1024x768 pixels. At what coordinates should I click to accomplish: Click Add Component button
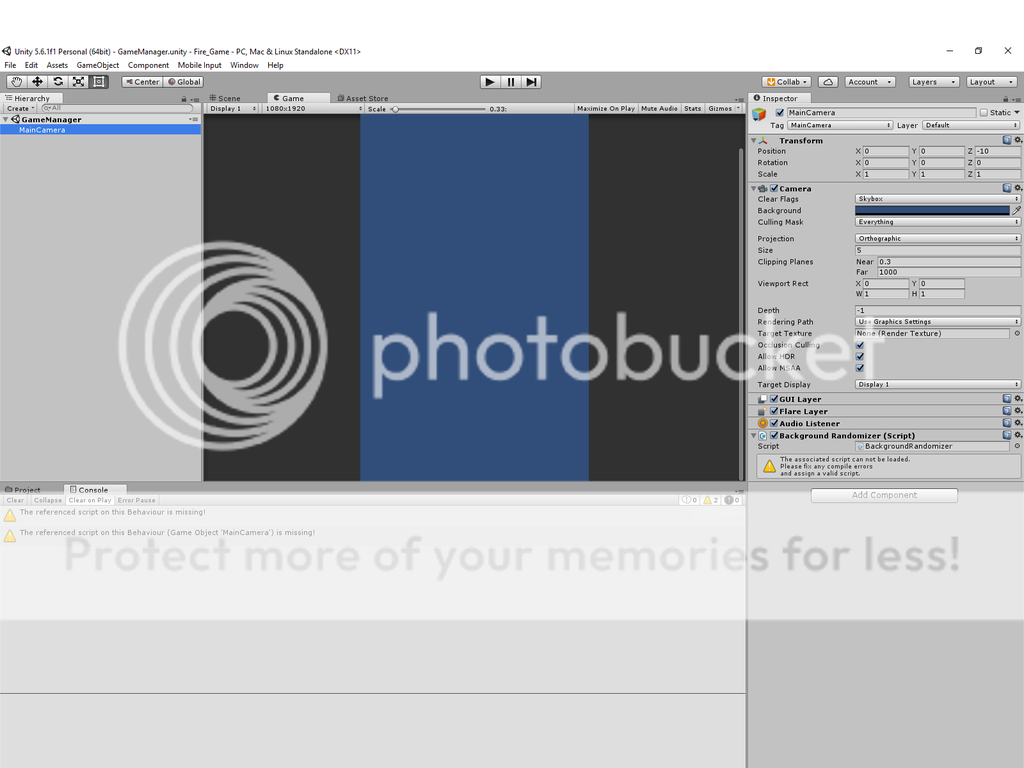(884, 495)
